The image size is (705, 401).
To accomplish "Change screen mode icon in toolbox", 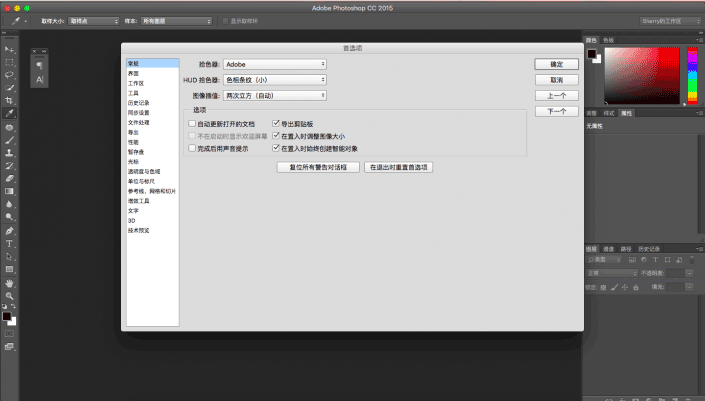I will point(9,347).
